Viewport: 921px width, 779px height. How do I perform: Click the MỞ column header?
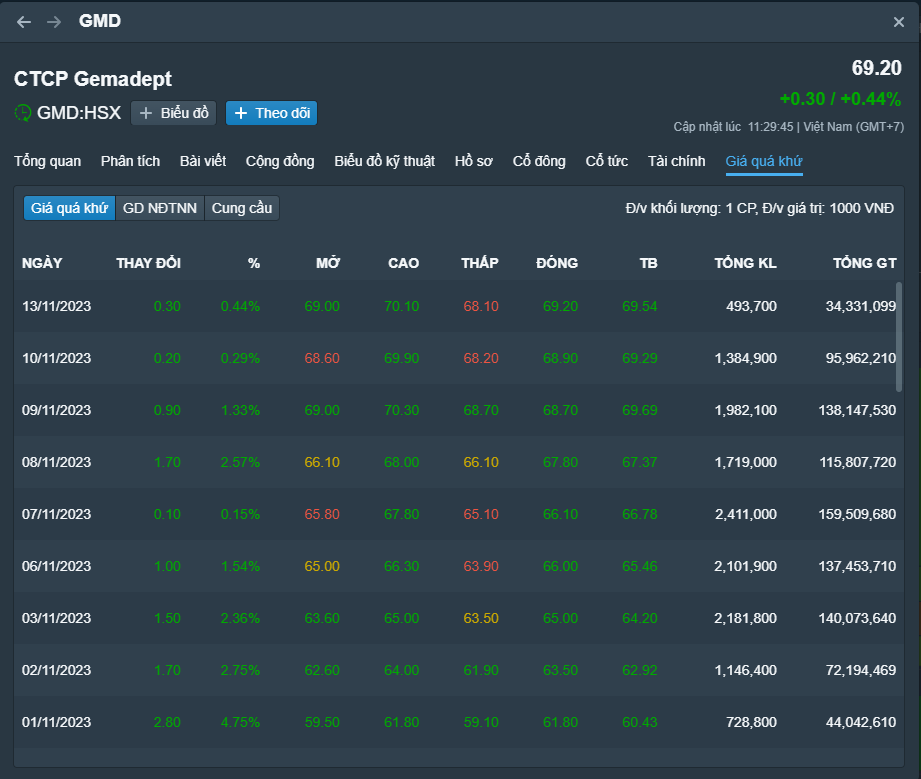click(x=328, y=263)
